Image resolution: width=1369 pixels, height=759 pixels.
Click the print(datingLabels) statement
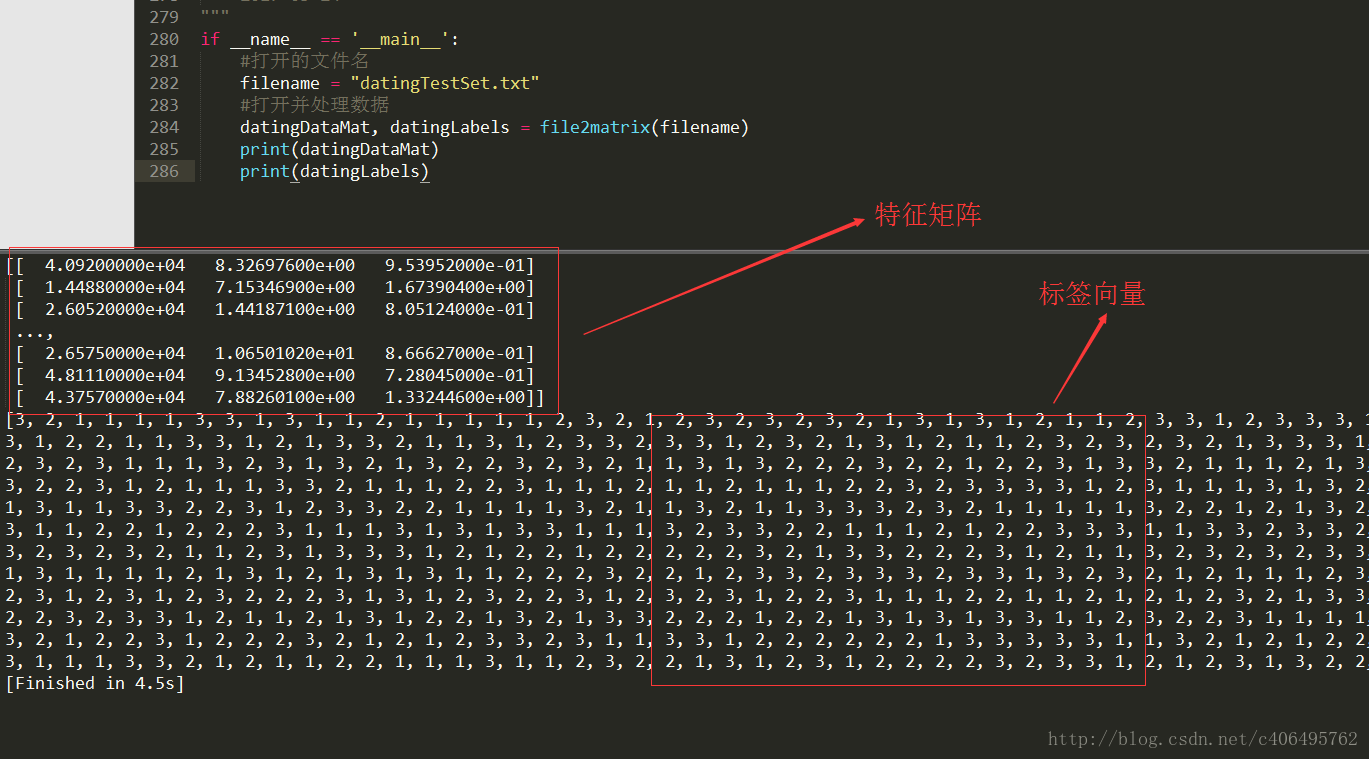click(335, 171)
